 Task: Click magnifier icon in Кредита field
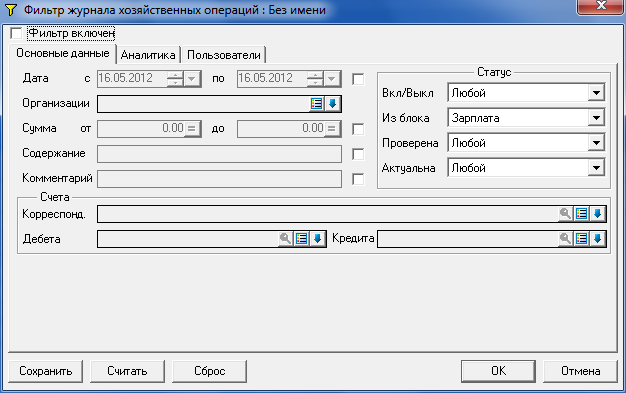[x=565, y=239]
